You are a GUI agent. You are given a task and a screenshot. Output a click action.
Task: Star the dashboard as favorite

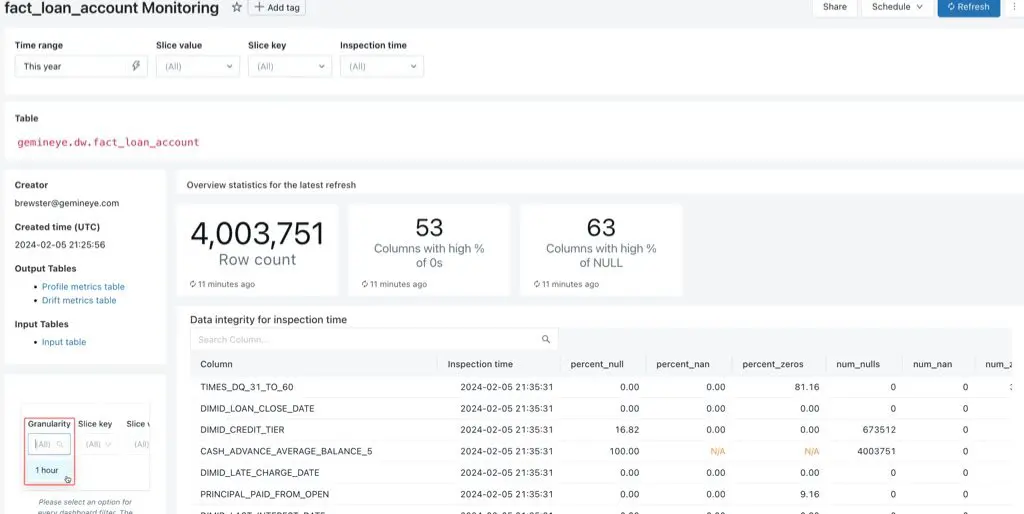click(x=237, y=7)
